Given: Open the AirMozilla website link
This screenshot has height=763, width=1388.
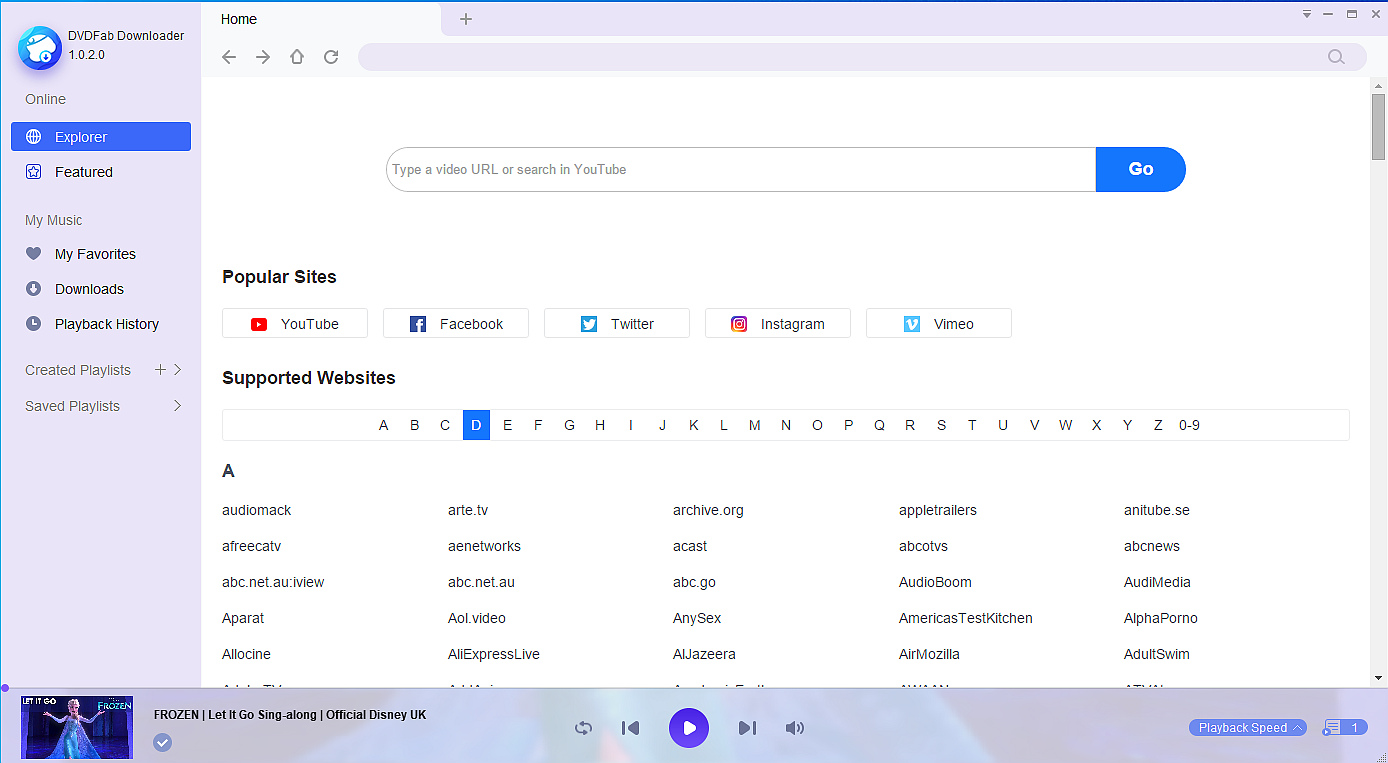Looking at the screenshot, I should tap(929, 654).
